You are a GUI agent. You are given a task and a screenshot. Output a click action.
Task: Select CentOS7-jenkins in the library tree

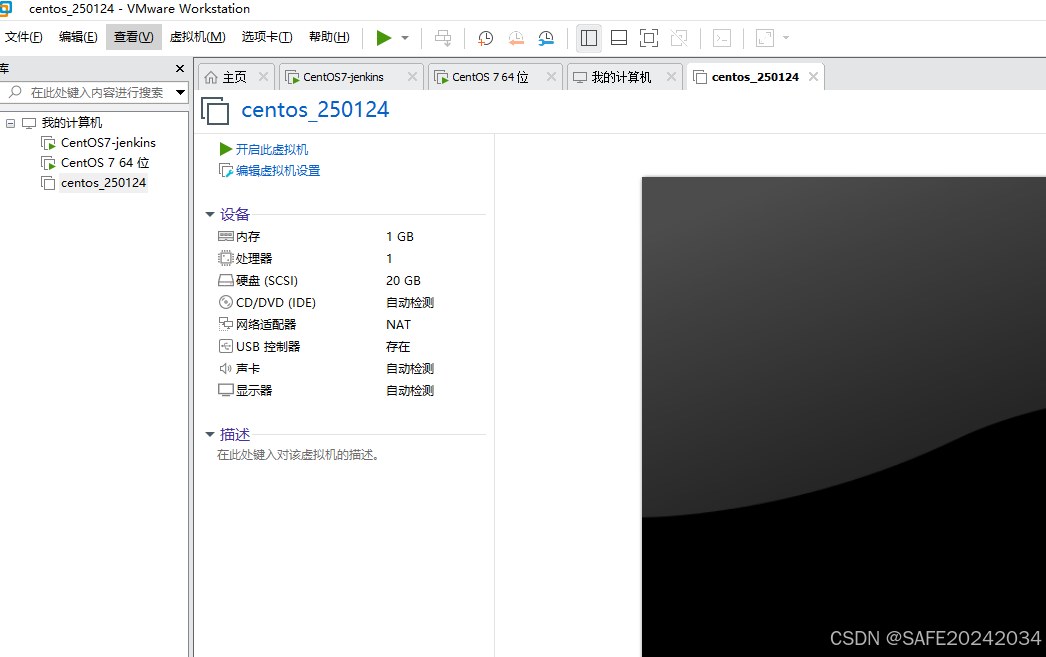(108, 143)
